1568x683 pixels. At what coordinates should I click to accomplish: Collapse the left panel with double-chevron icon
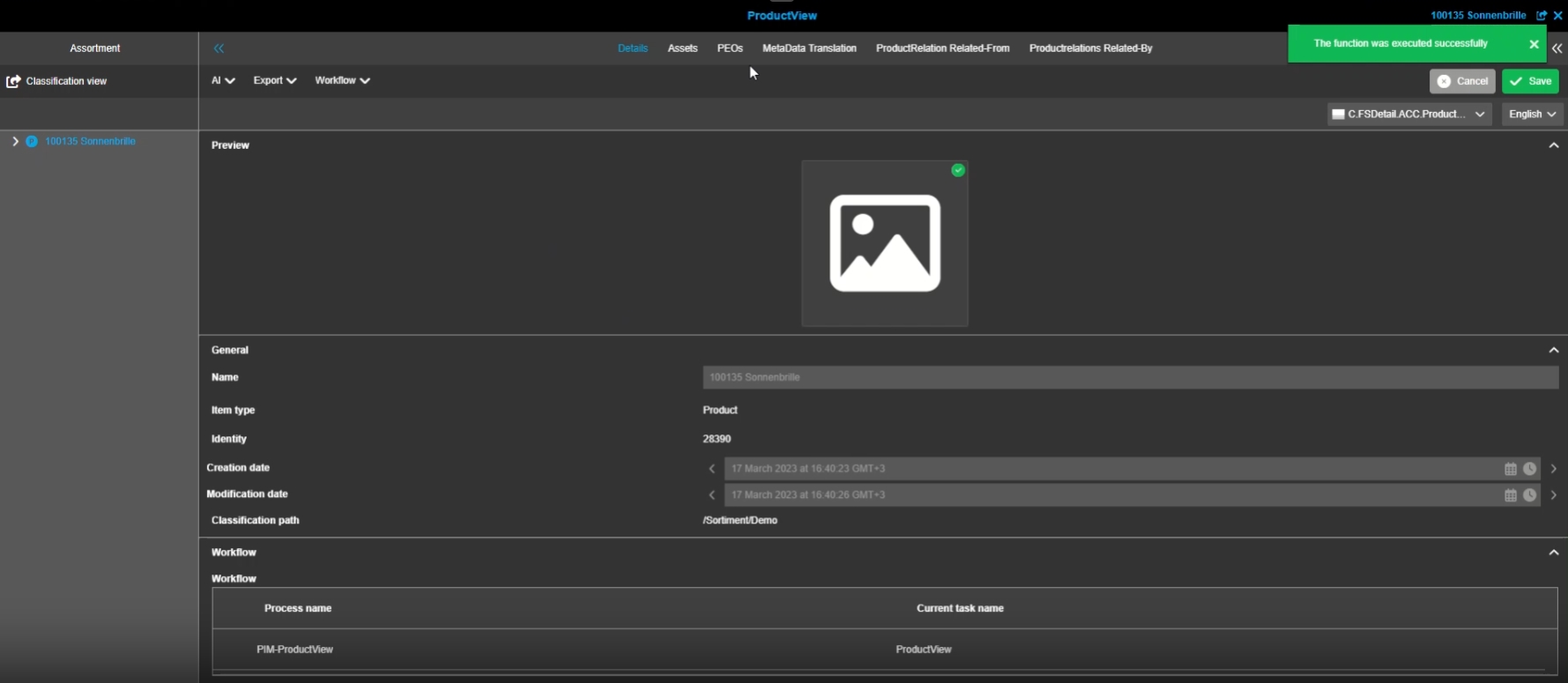click(219, 48)
